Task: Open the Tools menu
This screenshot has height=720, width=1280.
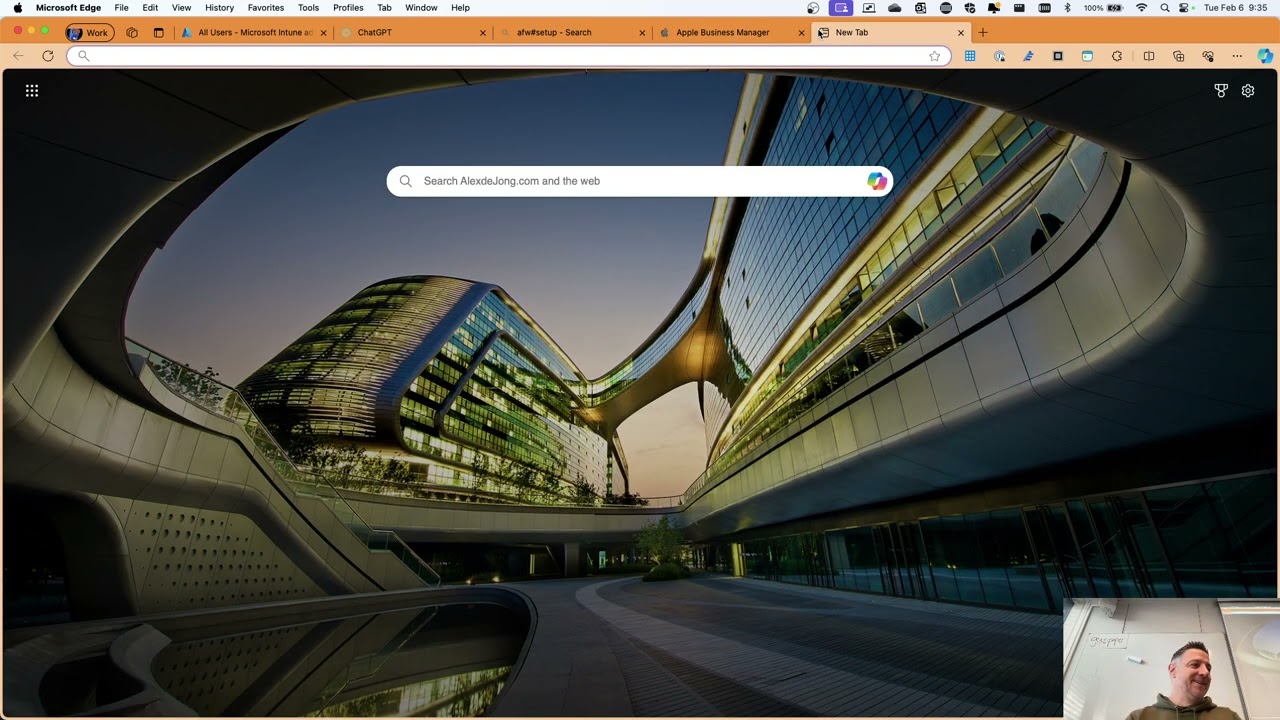Action: point(308,8)
